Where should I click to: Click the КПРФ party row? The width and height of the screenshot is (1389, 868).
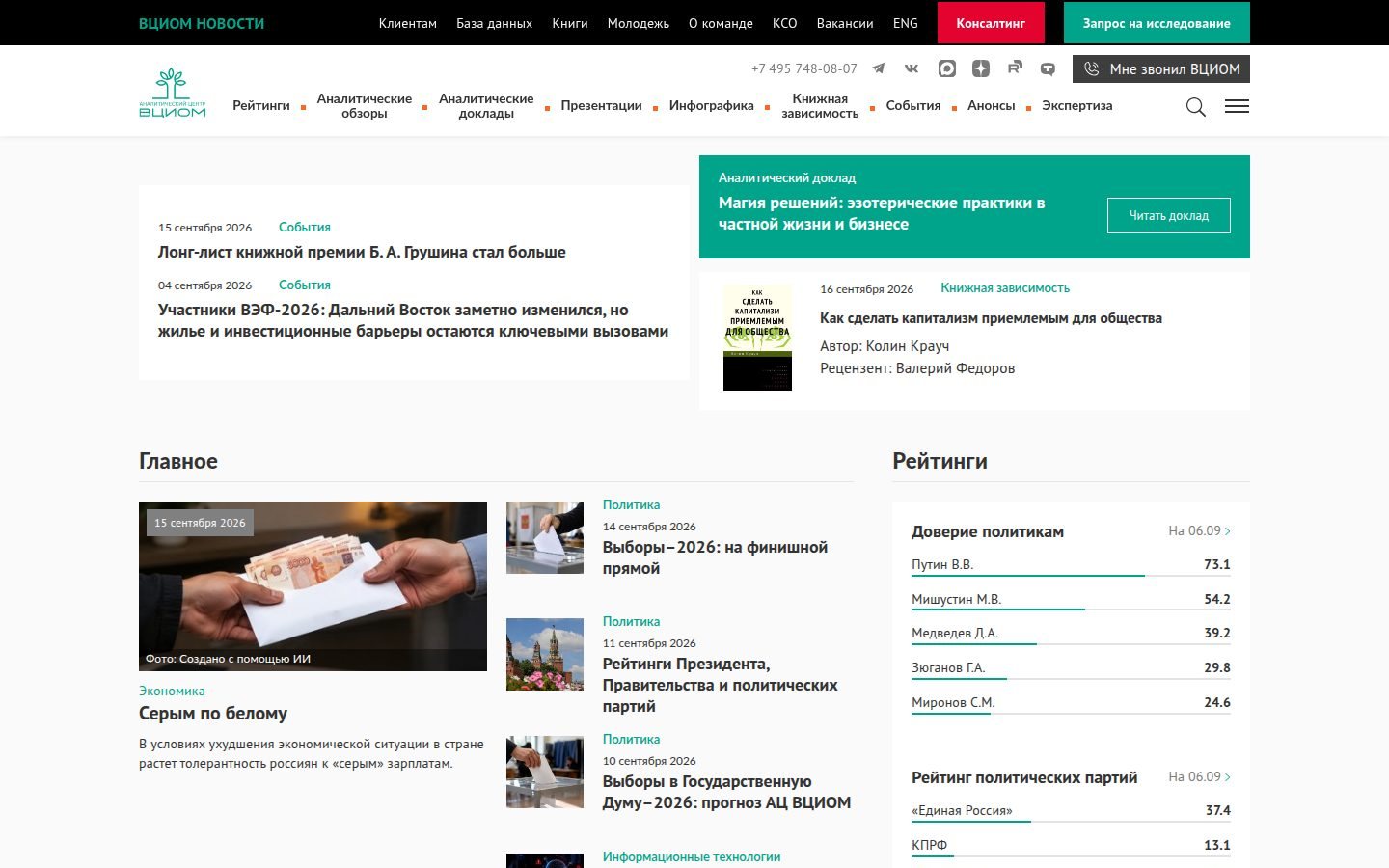pyautogui.click(x=1071, y=845)
